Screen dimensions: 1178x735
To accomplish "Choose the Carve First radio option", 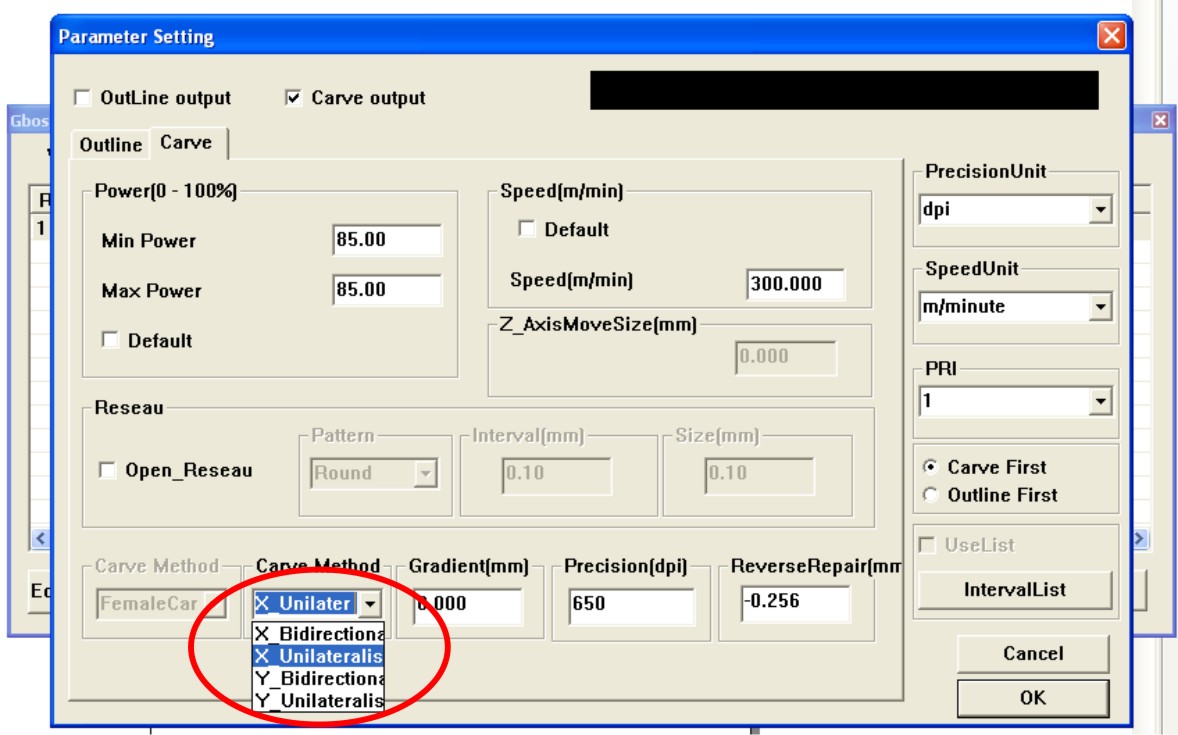I will click(x=931, y=467).
